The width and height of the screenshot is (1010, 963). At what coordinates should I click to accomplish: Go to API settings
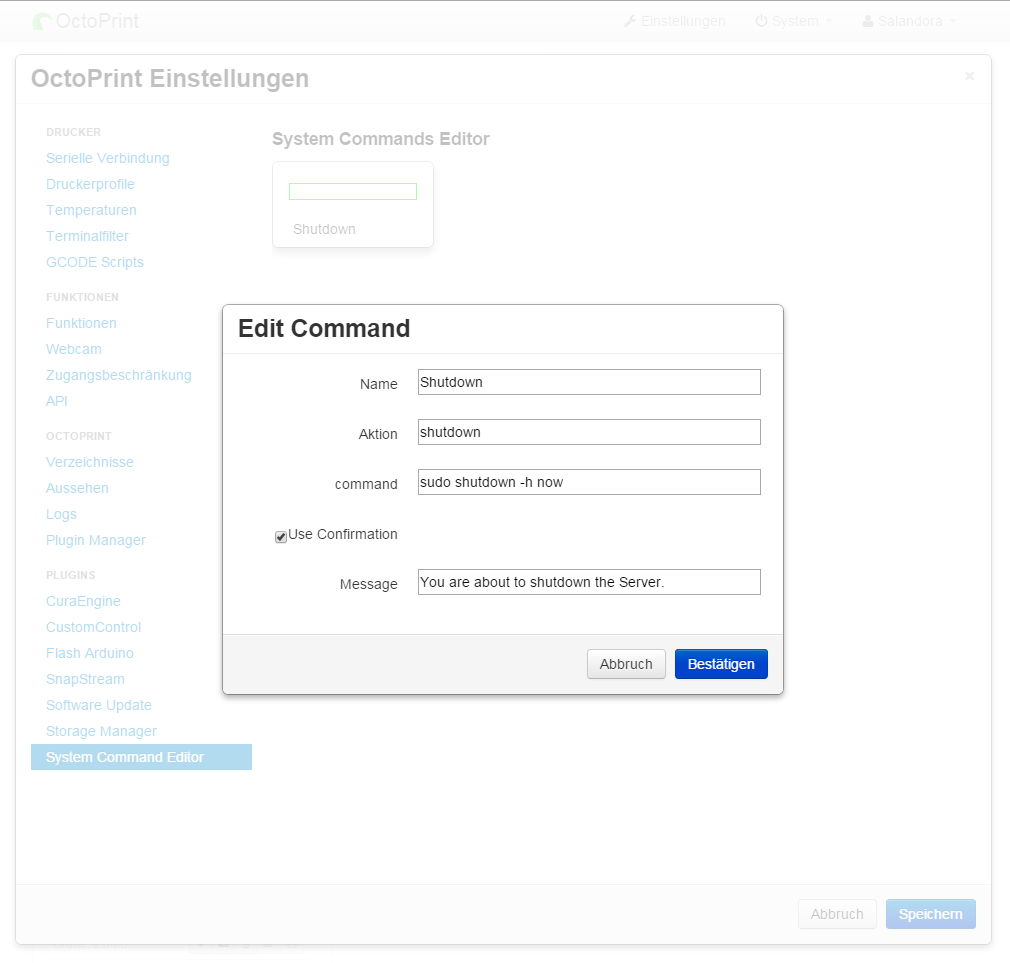click(x=57, y=401)
